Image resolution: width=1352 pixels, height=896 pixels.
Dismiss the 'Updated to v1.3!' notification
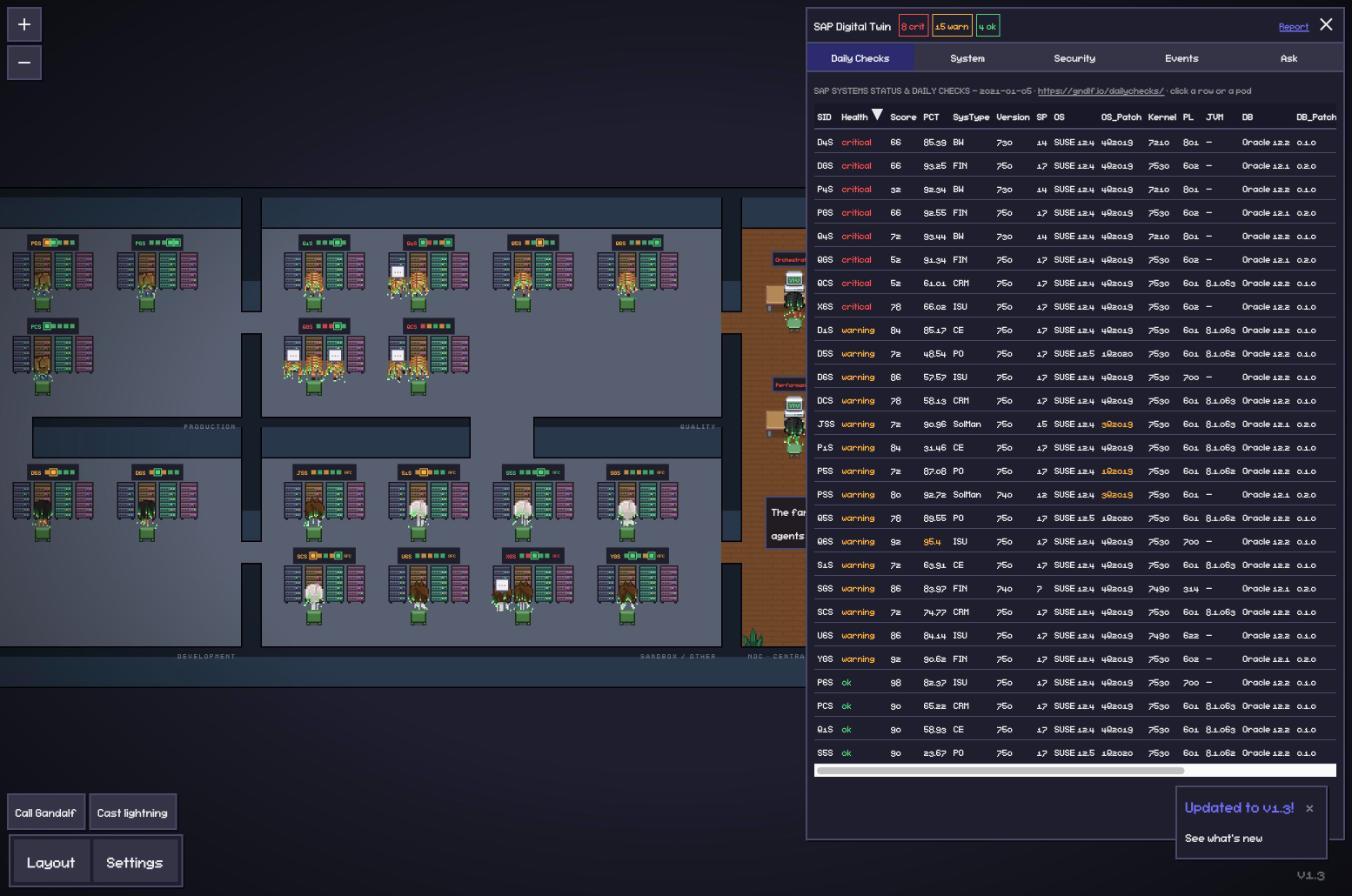pyautogui.click(x=1309, y=808)
